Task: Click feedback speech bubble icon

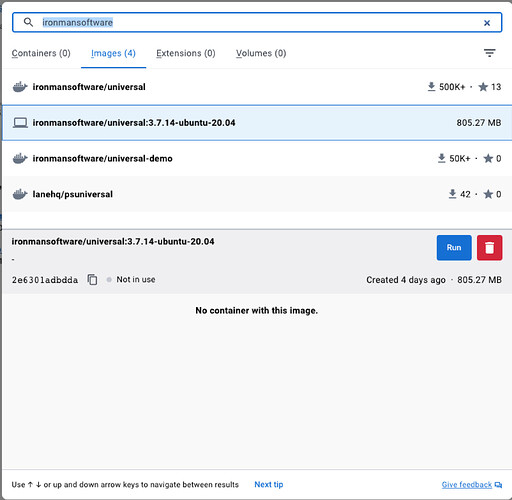Action: [x=498, y=485]
